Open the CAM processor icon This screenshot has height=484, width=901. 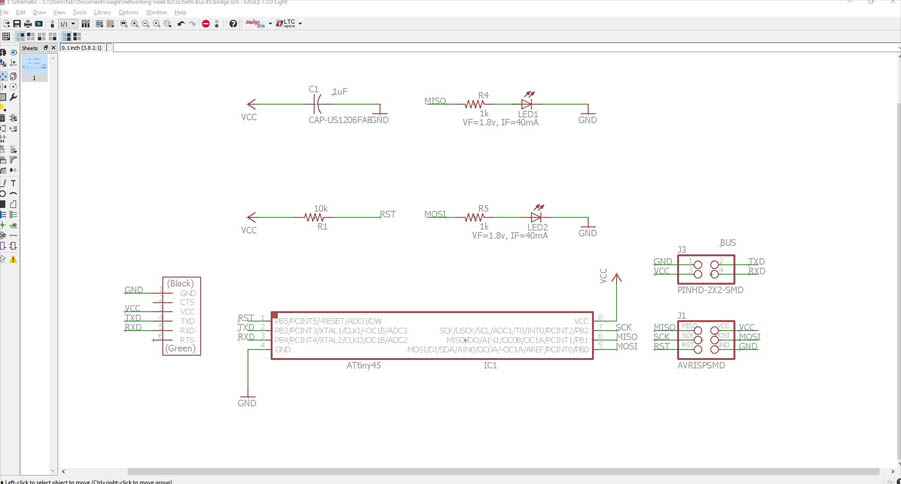[x=38, y=24]
